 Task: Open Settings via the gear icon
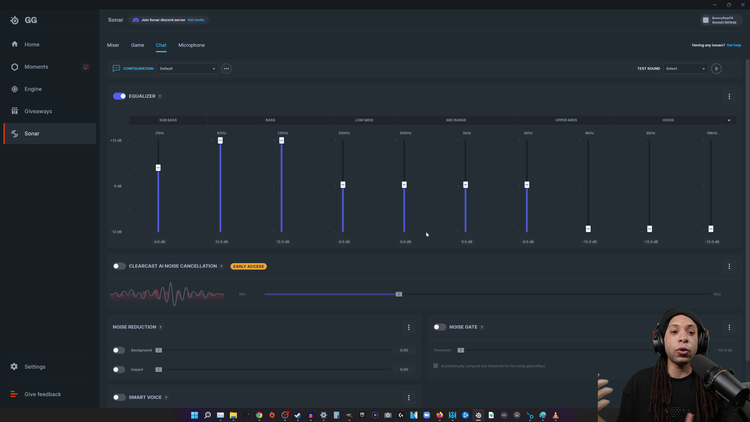tap(14, 366)
